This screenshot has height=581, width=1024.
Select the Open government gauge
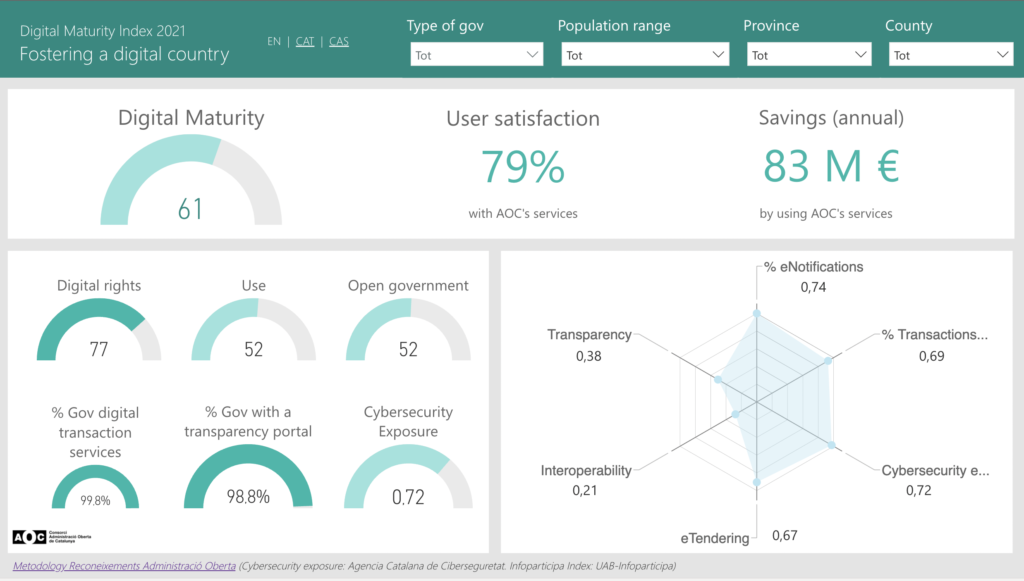pos(408,329)
